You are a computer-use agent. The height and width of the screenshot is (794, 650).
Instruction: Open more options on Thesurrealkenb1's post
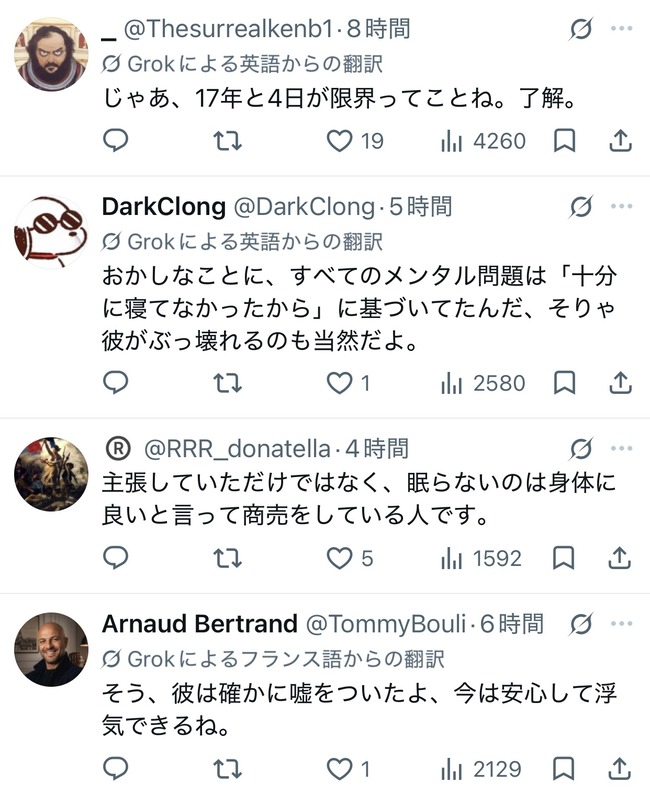pyautogui.click(x=622, y=28)
